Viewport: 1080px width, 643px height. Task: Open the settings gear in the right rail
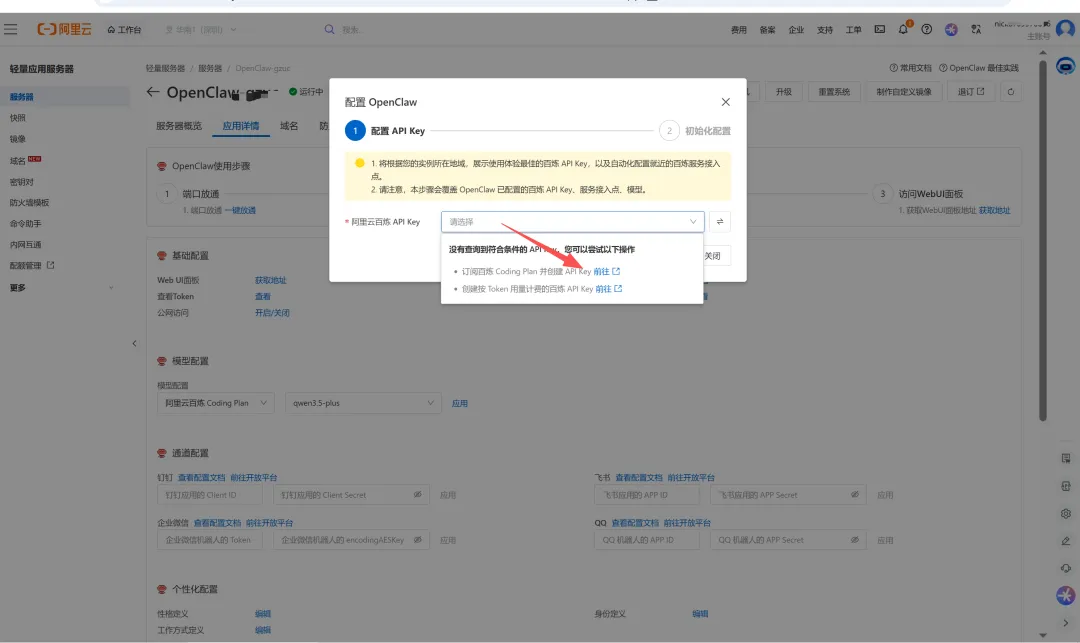[x=1066, y=514]
